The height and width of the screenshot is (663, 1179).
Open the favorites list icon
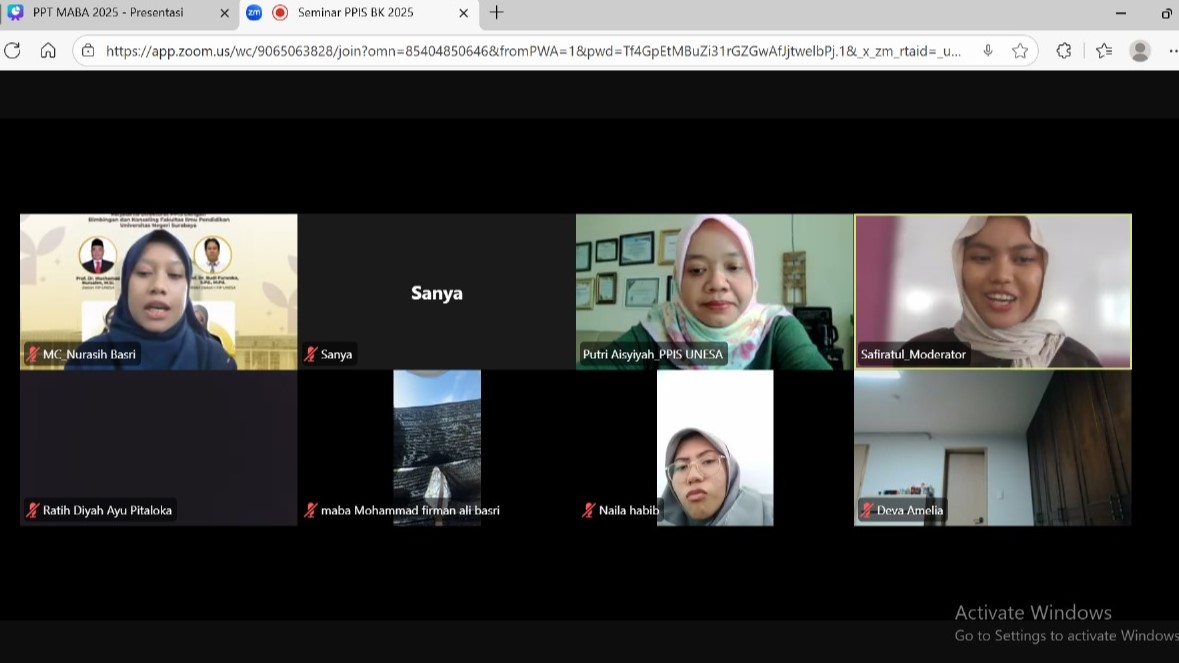tap(1103, 51)
